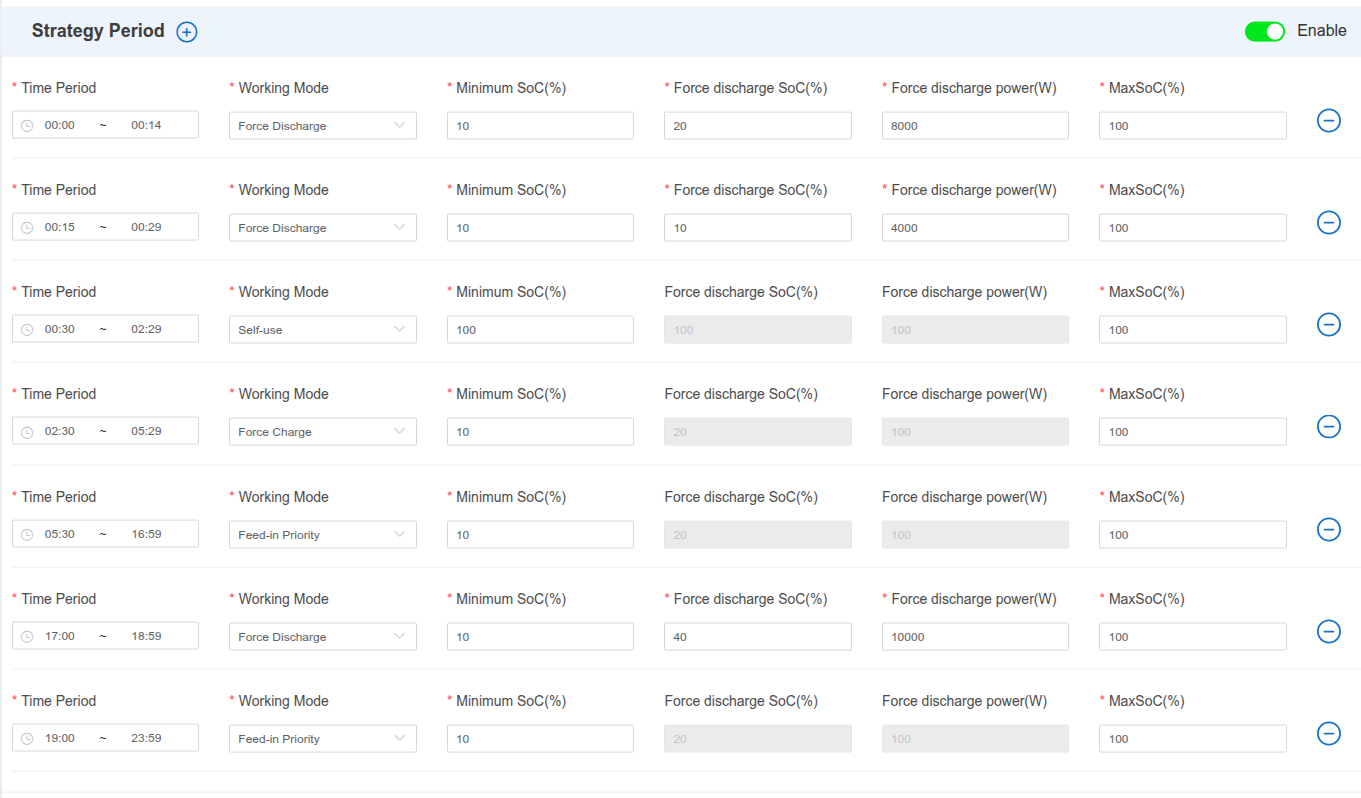Remove the 05:30 ~ 16:59 period row
1361x798 pixels.
tap(1328, 530)
